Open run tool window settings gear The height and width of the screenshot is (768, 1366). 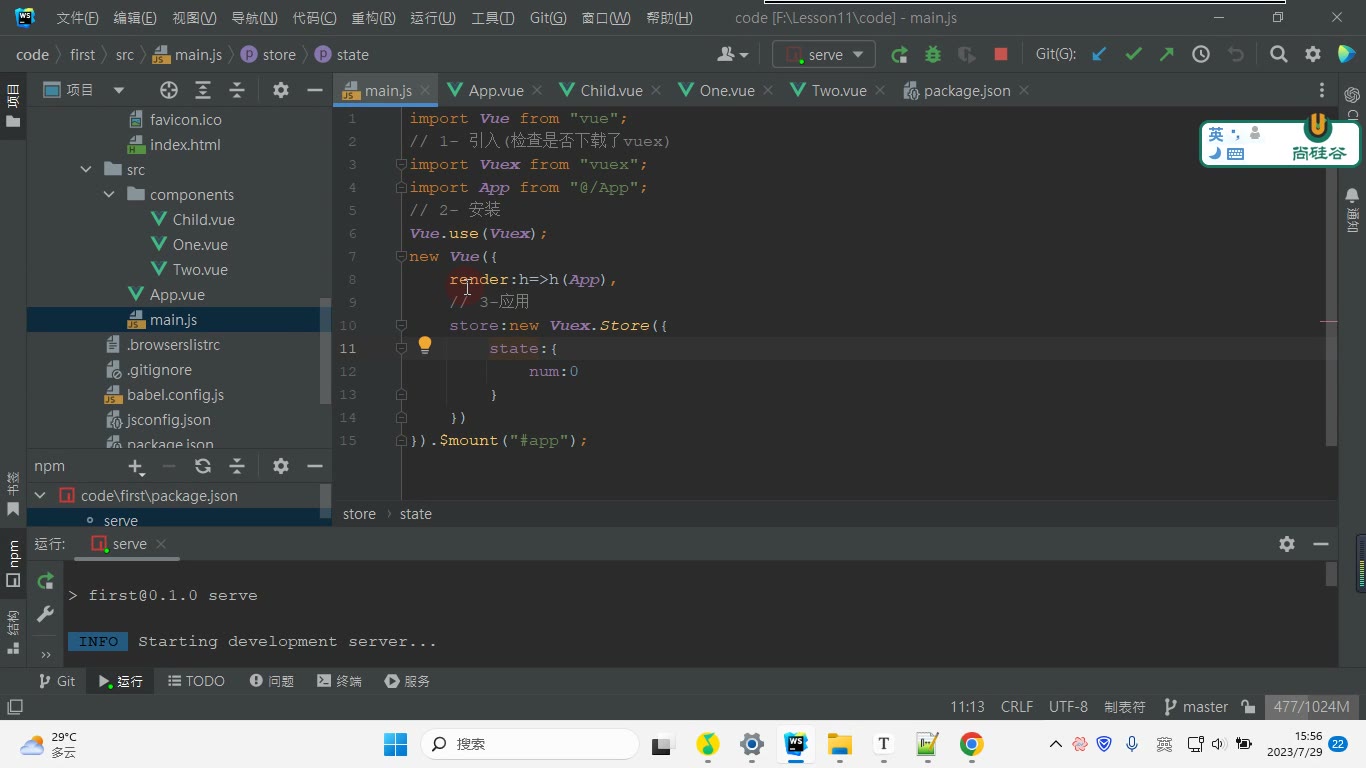(1287, 544)
